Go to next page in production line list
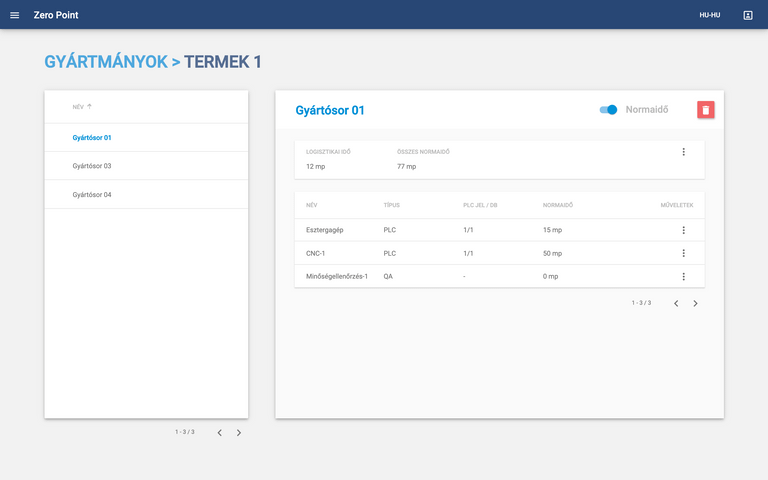This screenshot has width=768, height=480. (x=239, y=433)
